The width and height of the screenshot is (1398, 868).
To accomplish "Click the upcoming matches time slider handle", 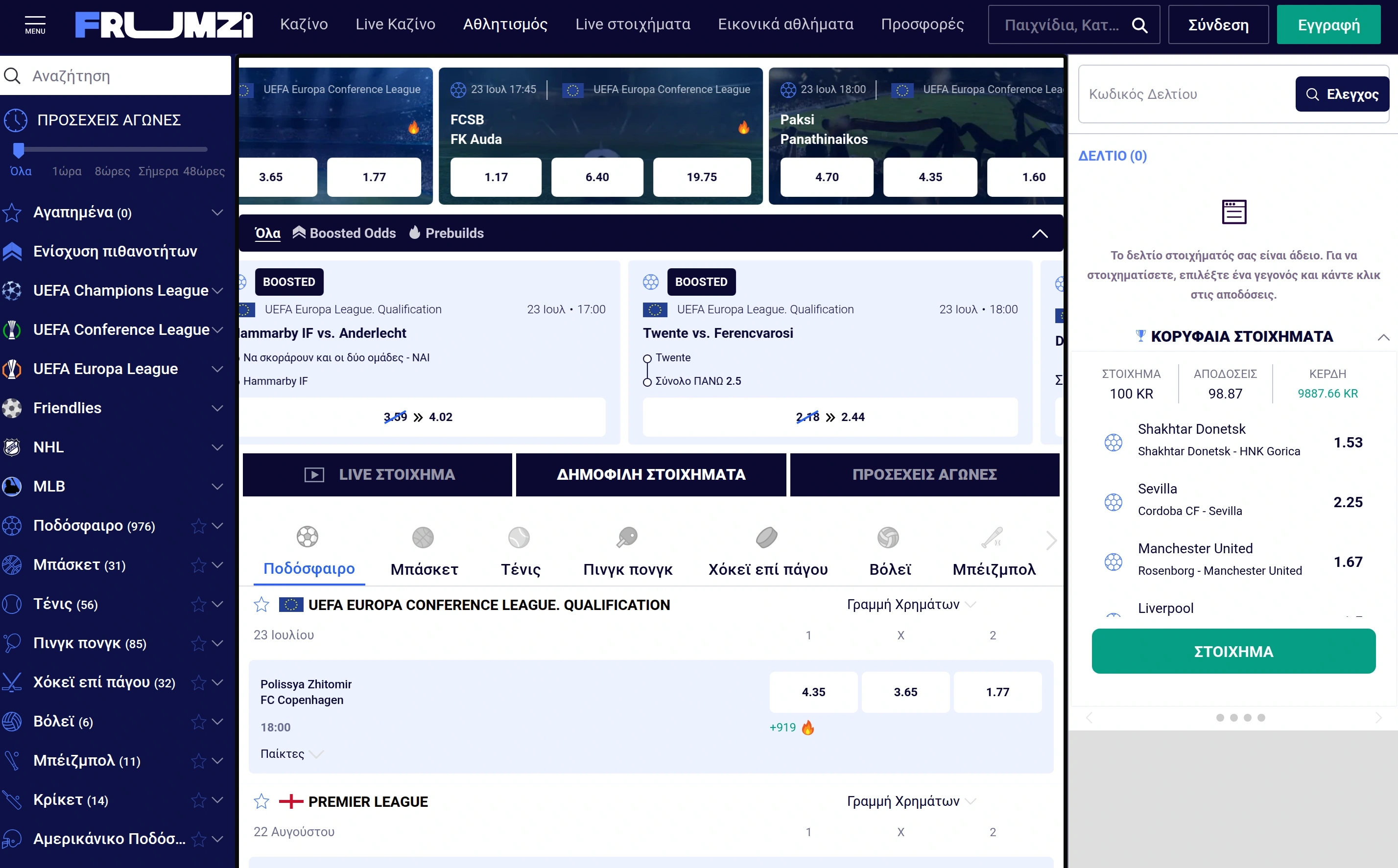I will point(19,150).
